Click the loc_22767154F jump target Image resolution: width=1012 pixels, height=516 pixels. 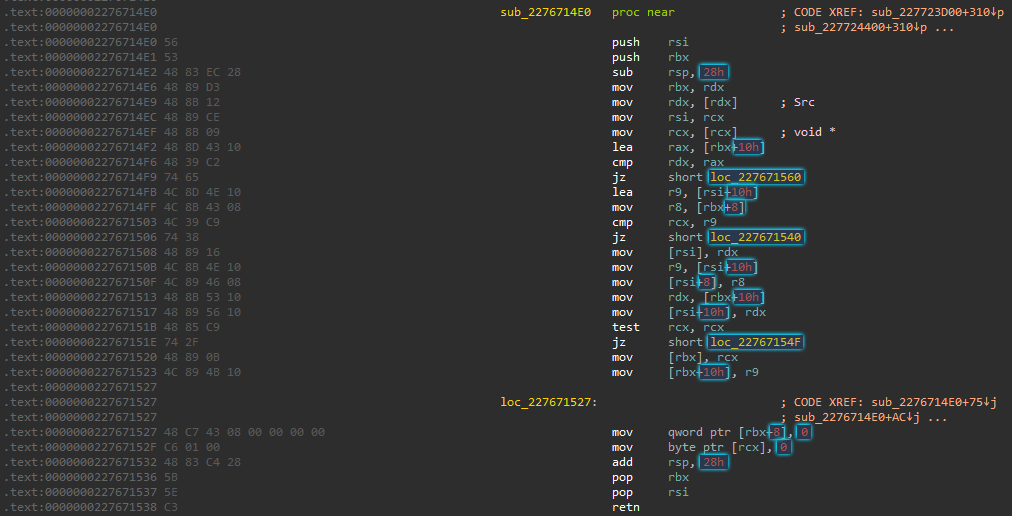(756, 342)
